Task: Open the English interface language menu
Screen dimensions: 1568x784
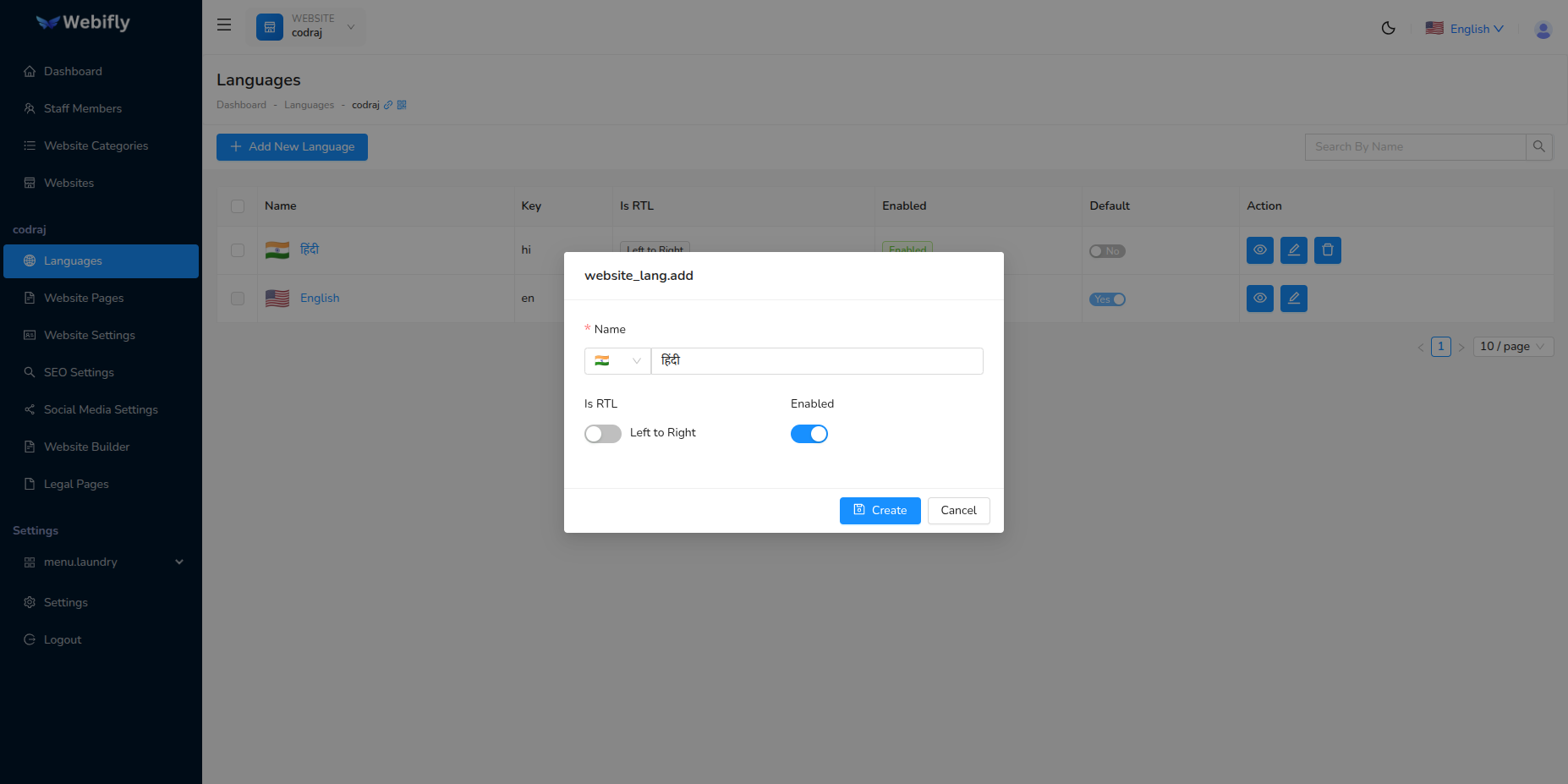Action: (x=1465, y=28)
